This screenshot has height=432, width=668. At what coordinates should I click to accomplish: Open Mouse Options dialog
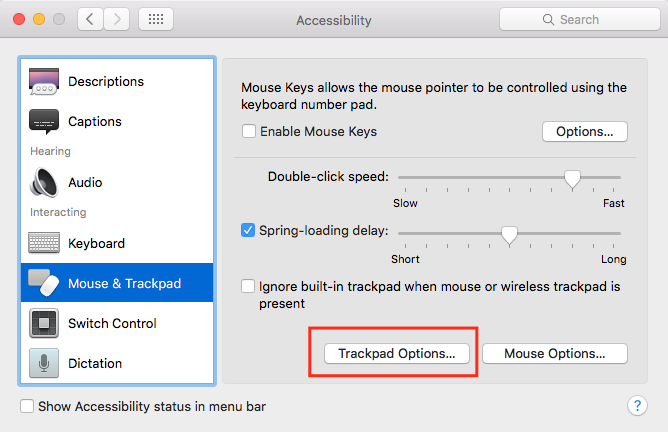pyautogui.click(x=554, y=353)
